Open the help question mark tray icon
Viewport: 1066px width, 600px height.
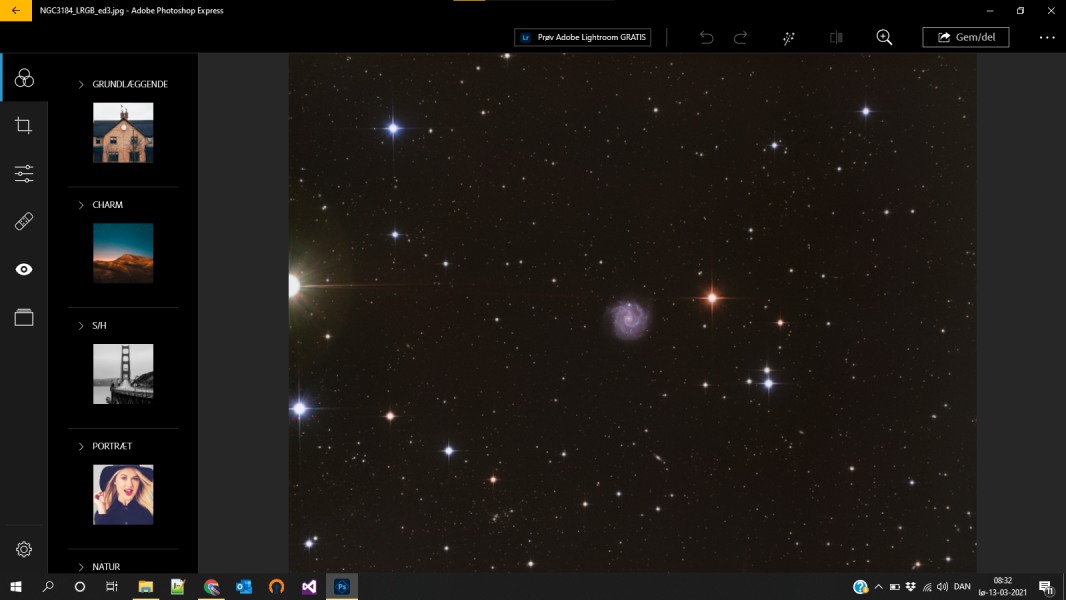click(x=860, y=586)
